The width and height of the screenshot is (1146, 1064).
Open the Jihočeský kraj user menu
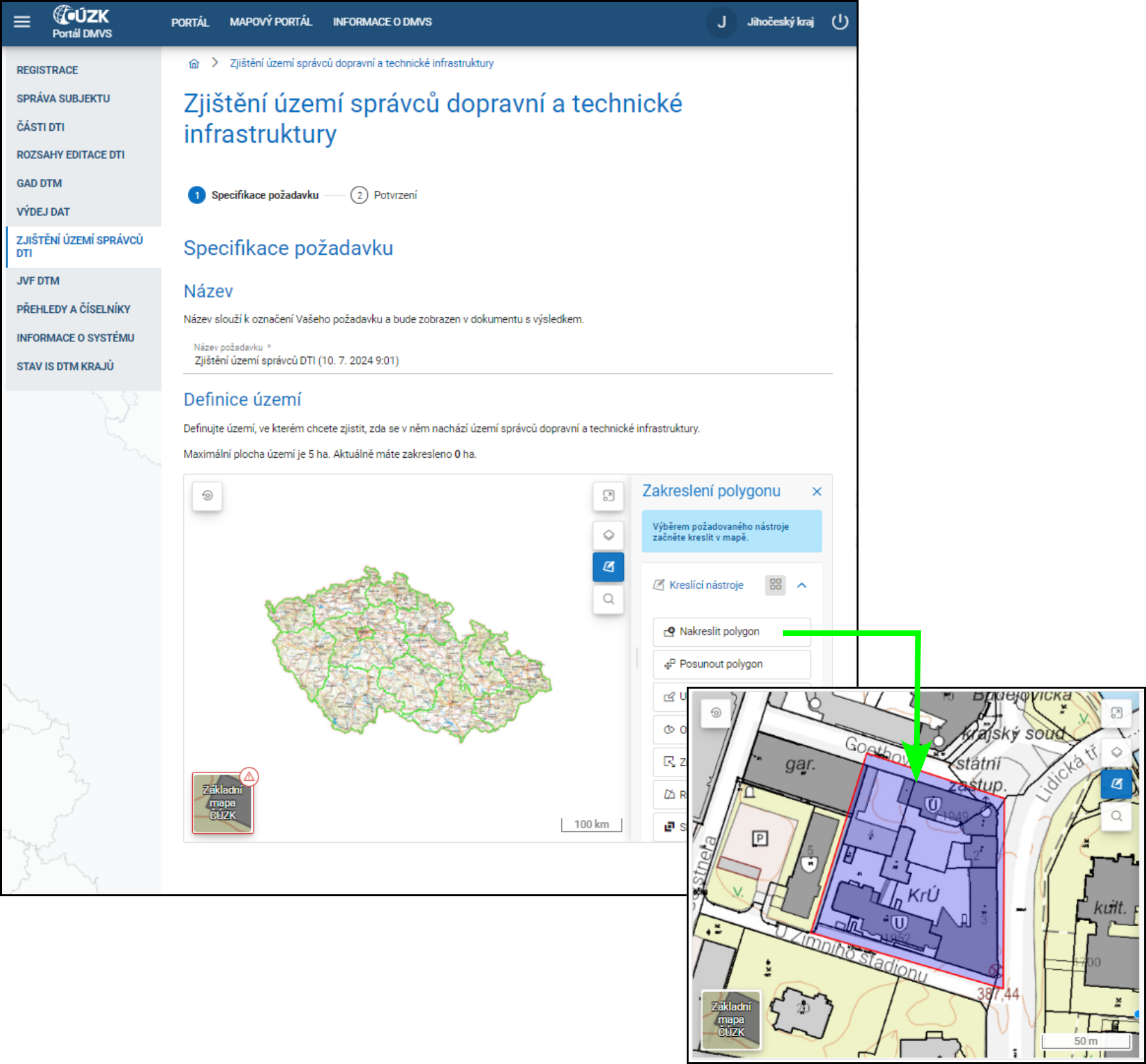pos(779,22)
